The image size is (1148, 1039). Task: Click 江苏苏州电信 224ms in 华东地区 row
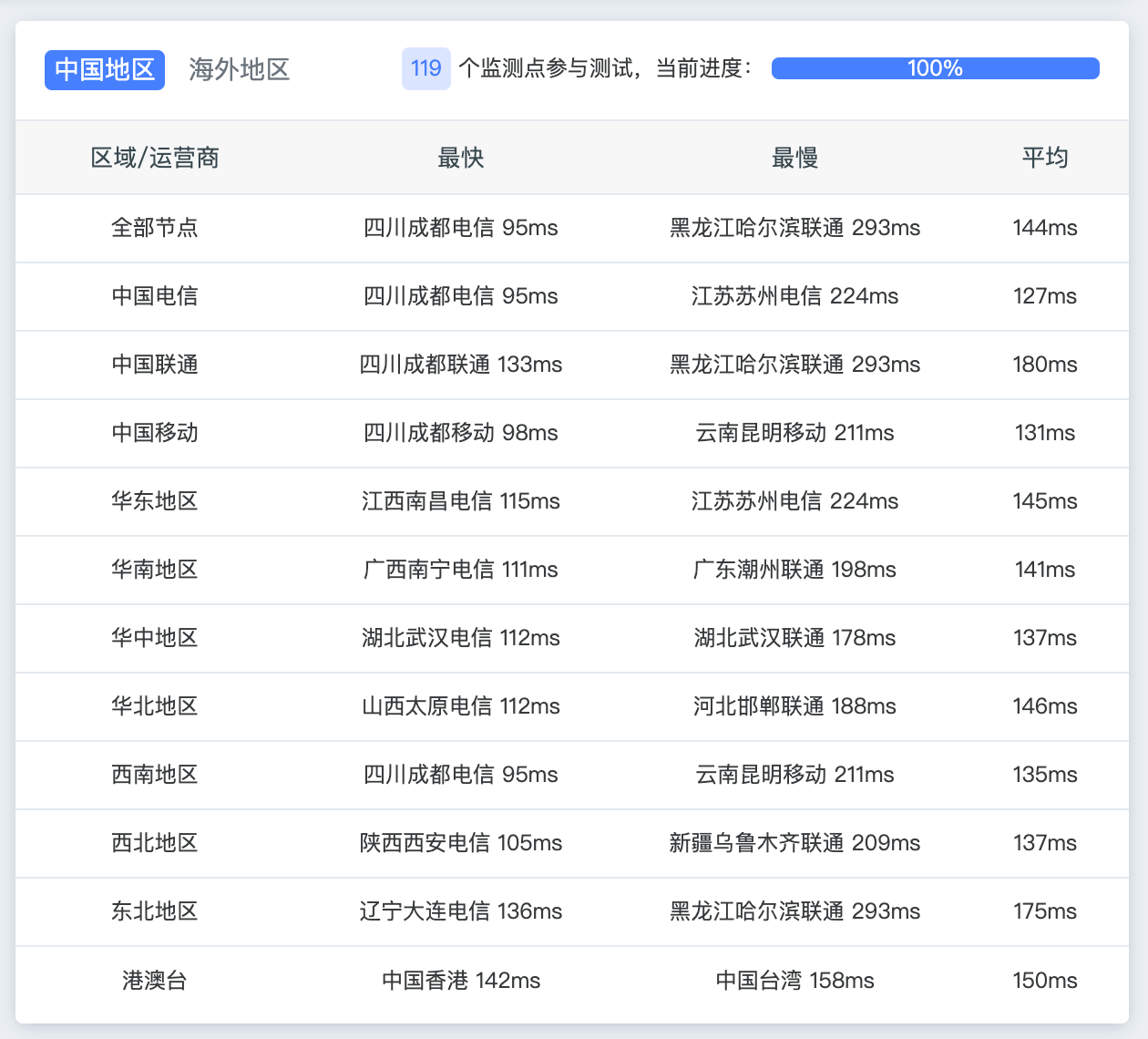tap(795, 500)
